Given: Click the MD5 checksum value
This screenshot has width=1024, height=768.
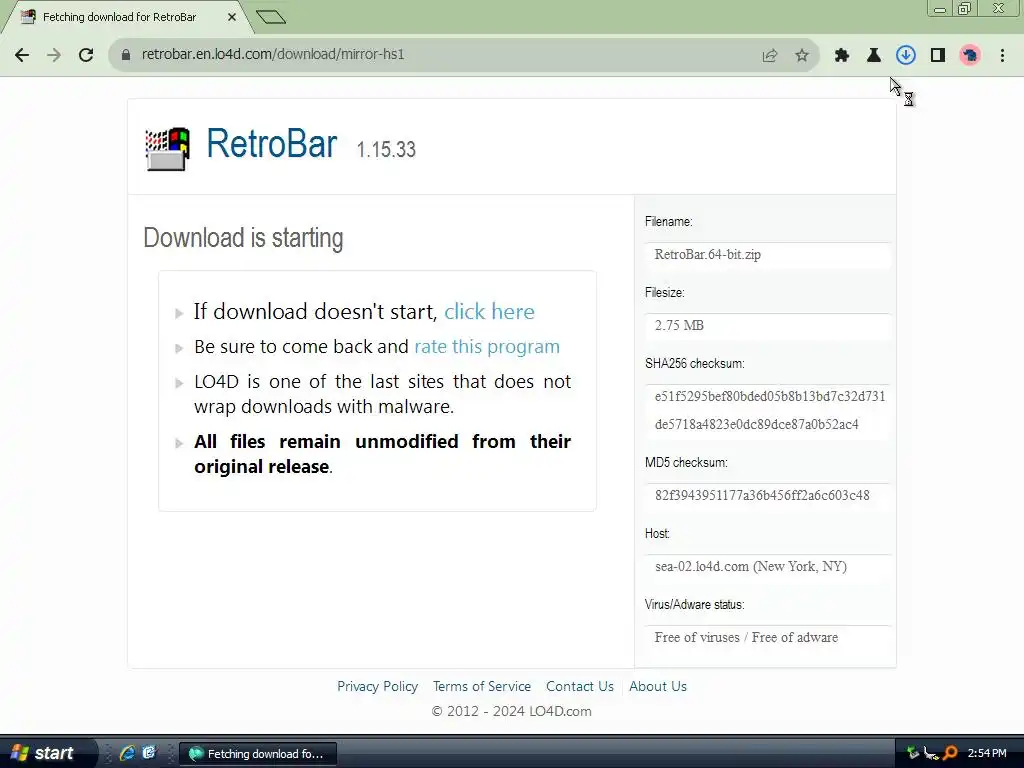Looking at the screenshot, I should 762,495.
